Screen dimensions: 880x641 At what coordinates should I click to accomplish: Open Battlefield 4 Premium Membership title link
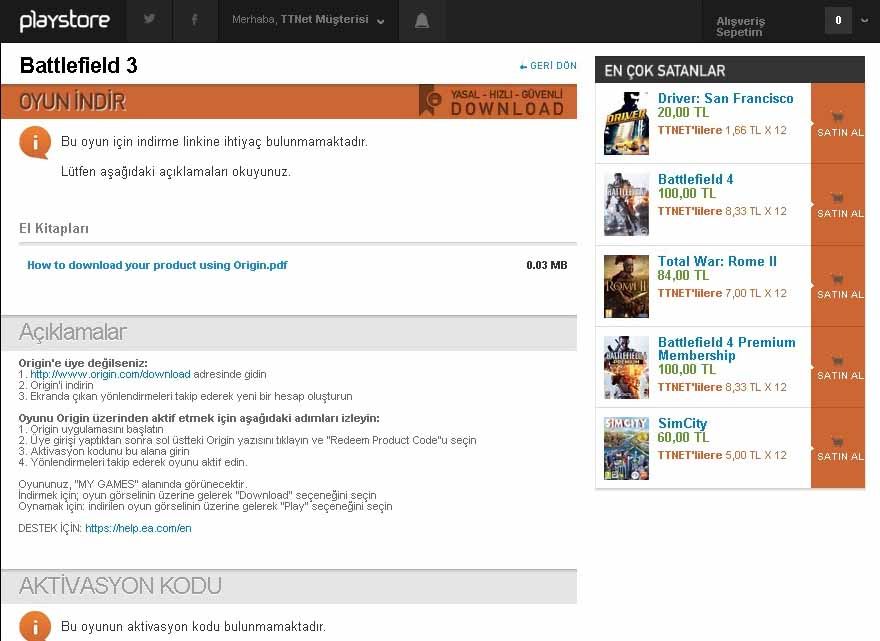[x=727, y=349]
